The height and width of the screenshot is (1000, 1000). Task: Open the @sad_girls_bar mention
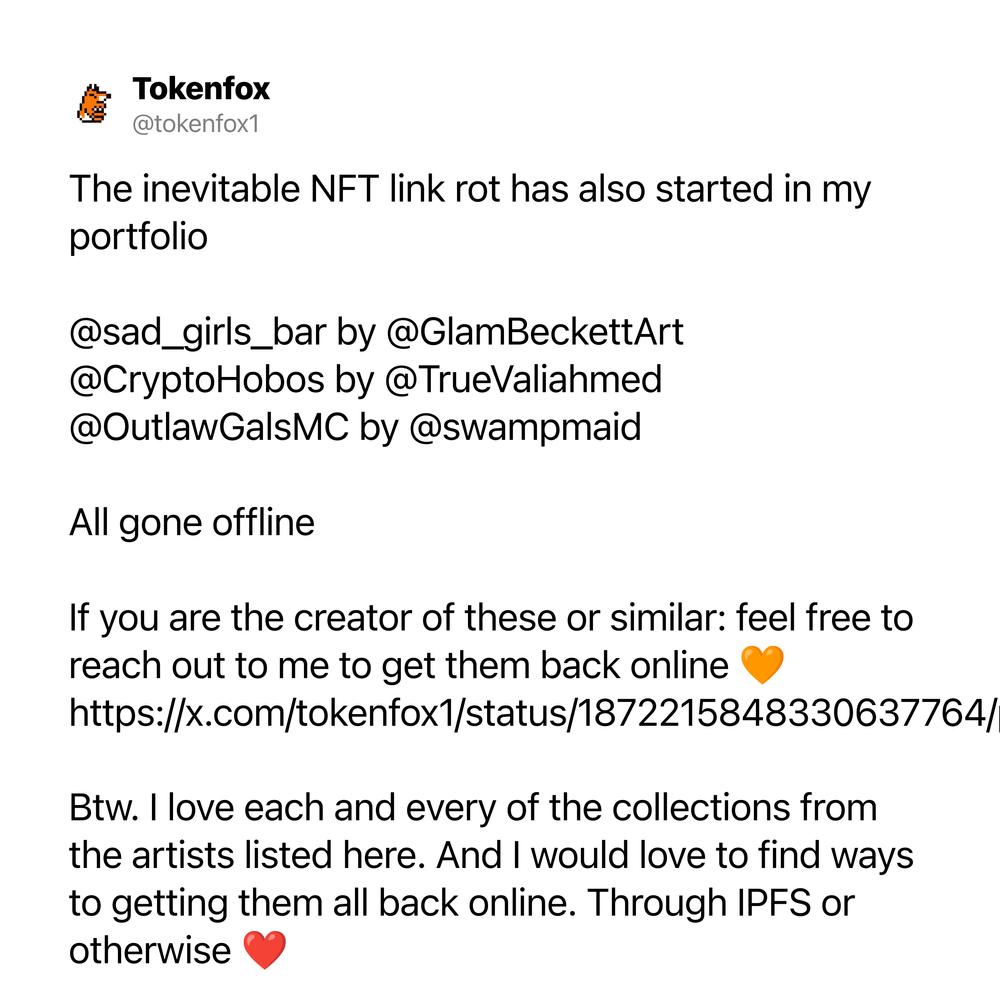(x=198, y=332)
